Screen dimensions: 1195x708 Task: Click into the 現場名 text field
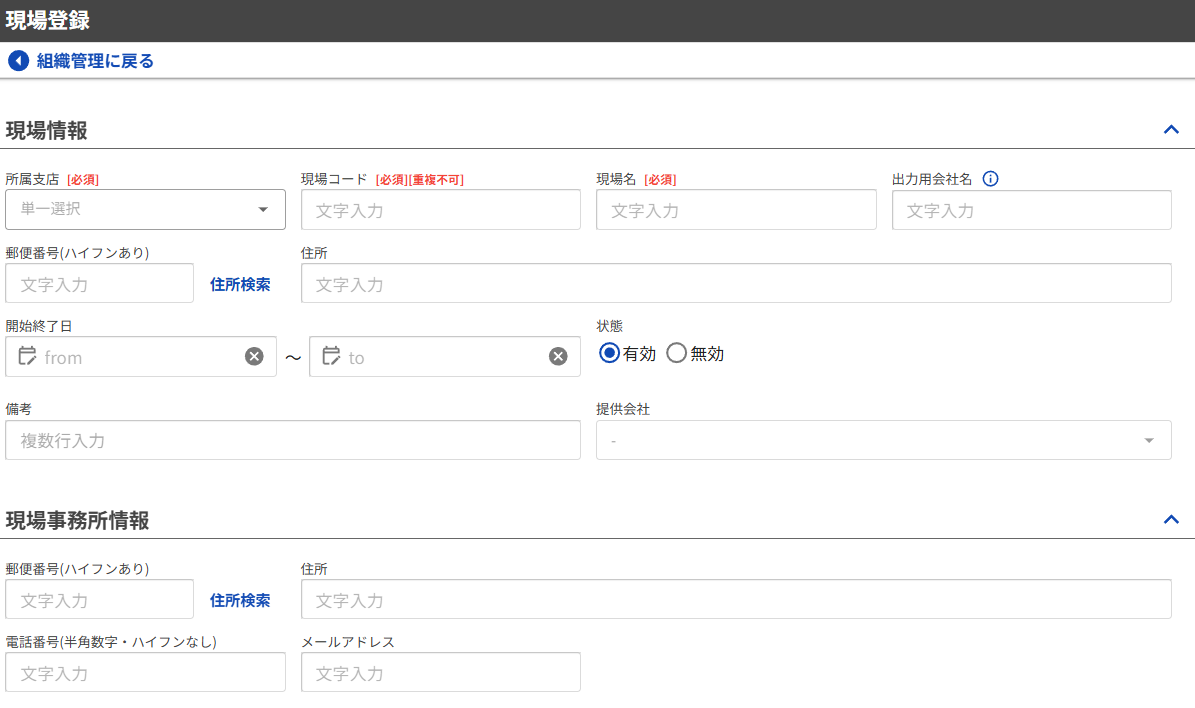click(735, 210)
